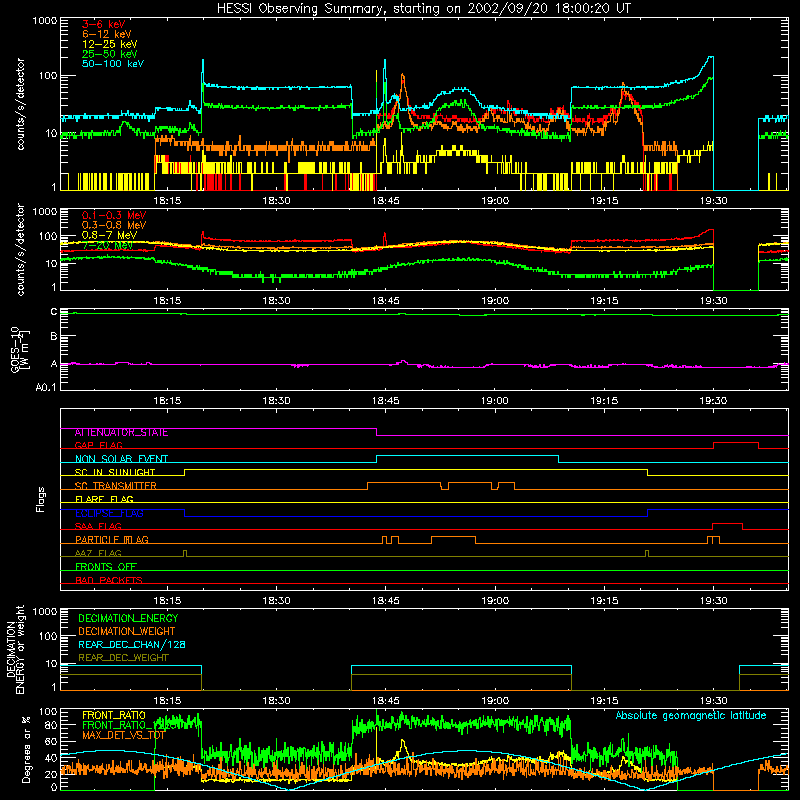Click the yellow 0.8-7 MeV legend label
The image size is (800, 800).
click(109, 235)
